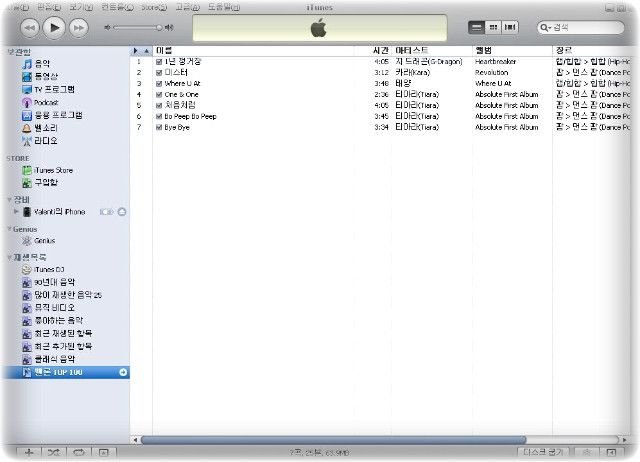640x462 pixels.
Task: Toggle shuffle playback
Action: coord(54,452)
